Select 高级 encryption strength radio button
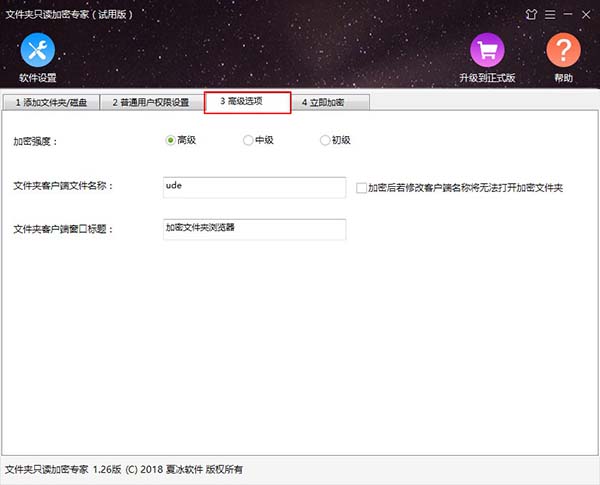This screenshot has height=485, width=600. pyautogui.click(x=170, y=141)
